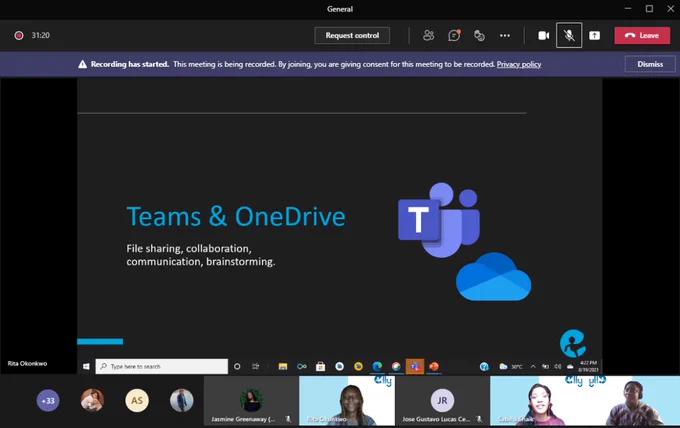
Task: Click the taskbar clock showing 4:22 PM
Action: point(588,366)
